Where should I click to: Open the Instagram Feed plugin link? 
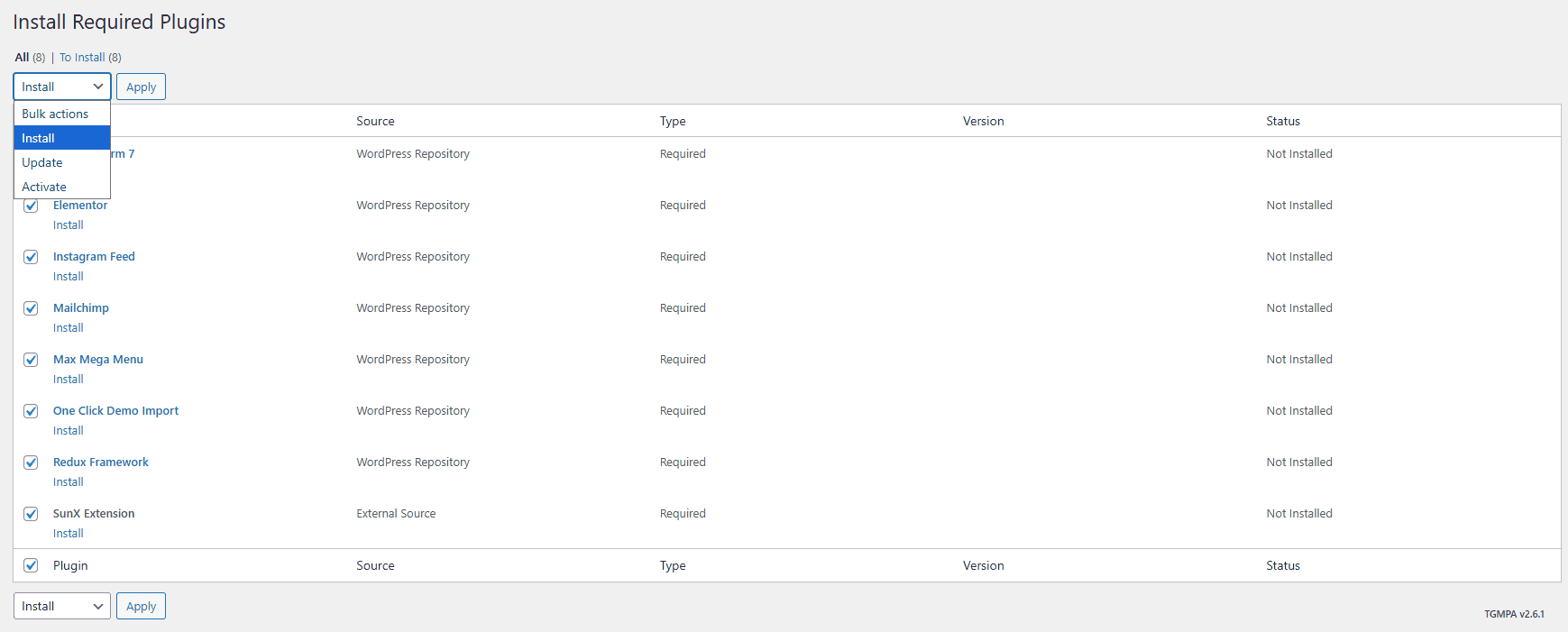94,256
